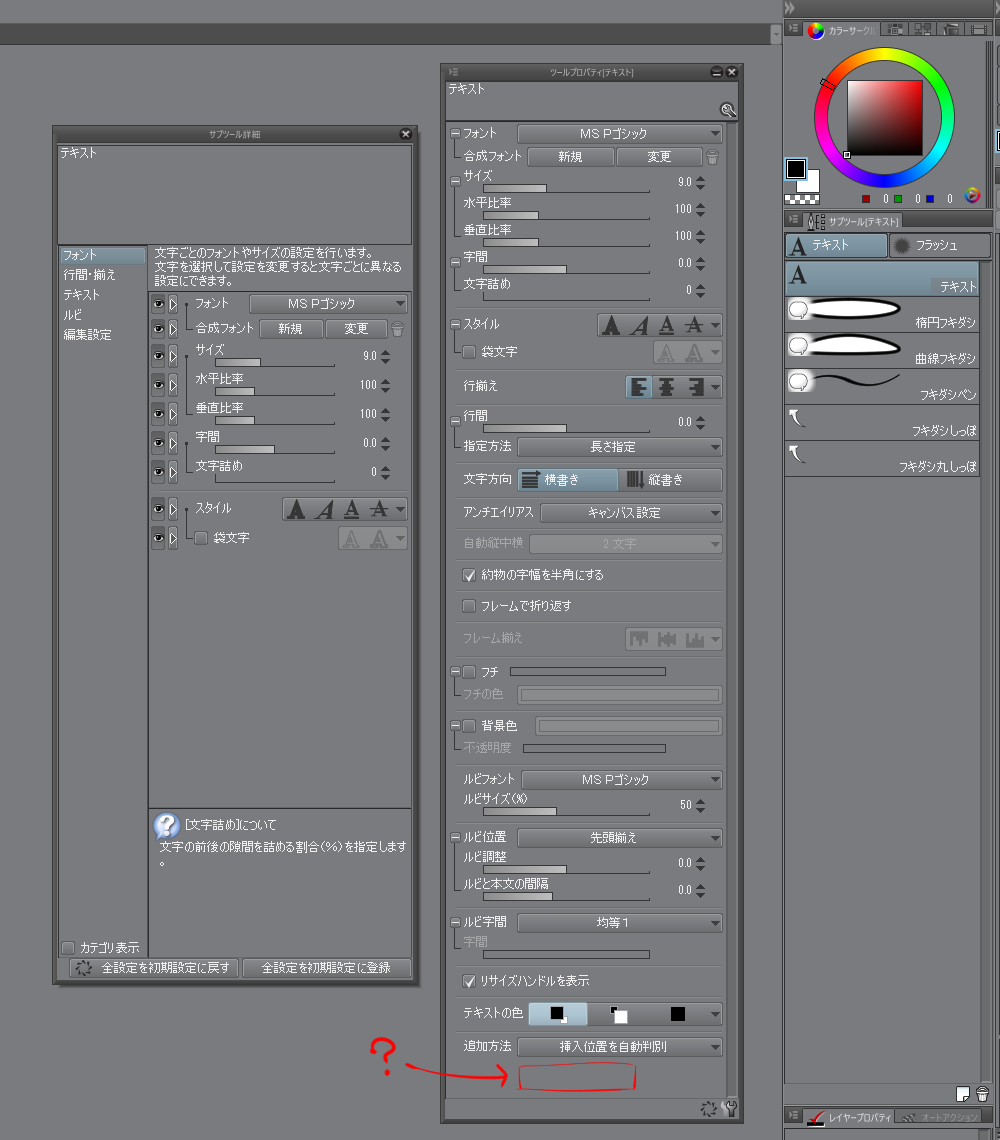Open the アンチエイリアス dropdown
This screenshot has height=1140, width=1000.
(x=631, y=513)
